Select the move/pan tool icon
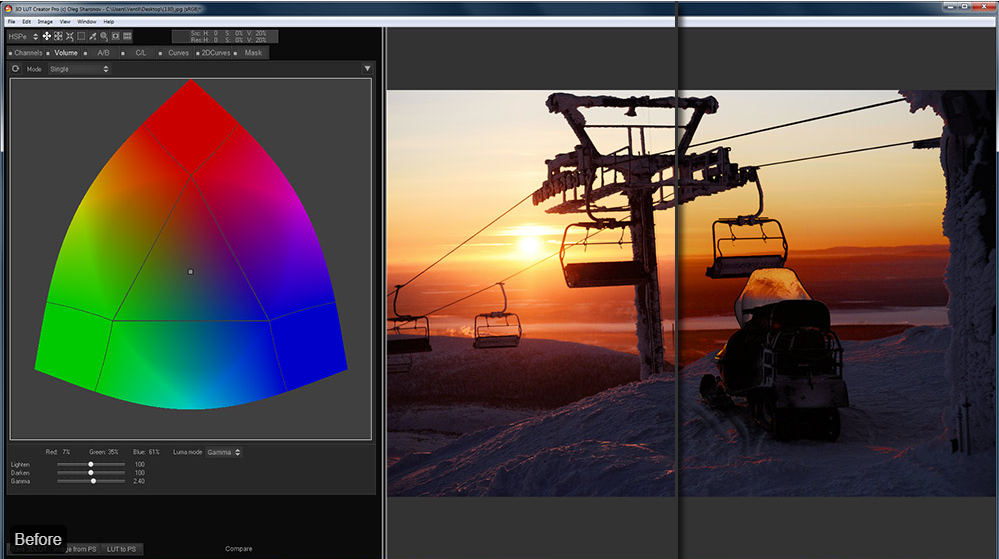 (47, 36)
